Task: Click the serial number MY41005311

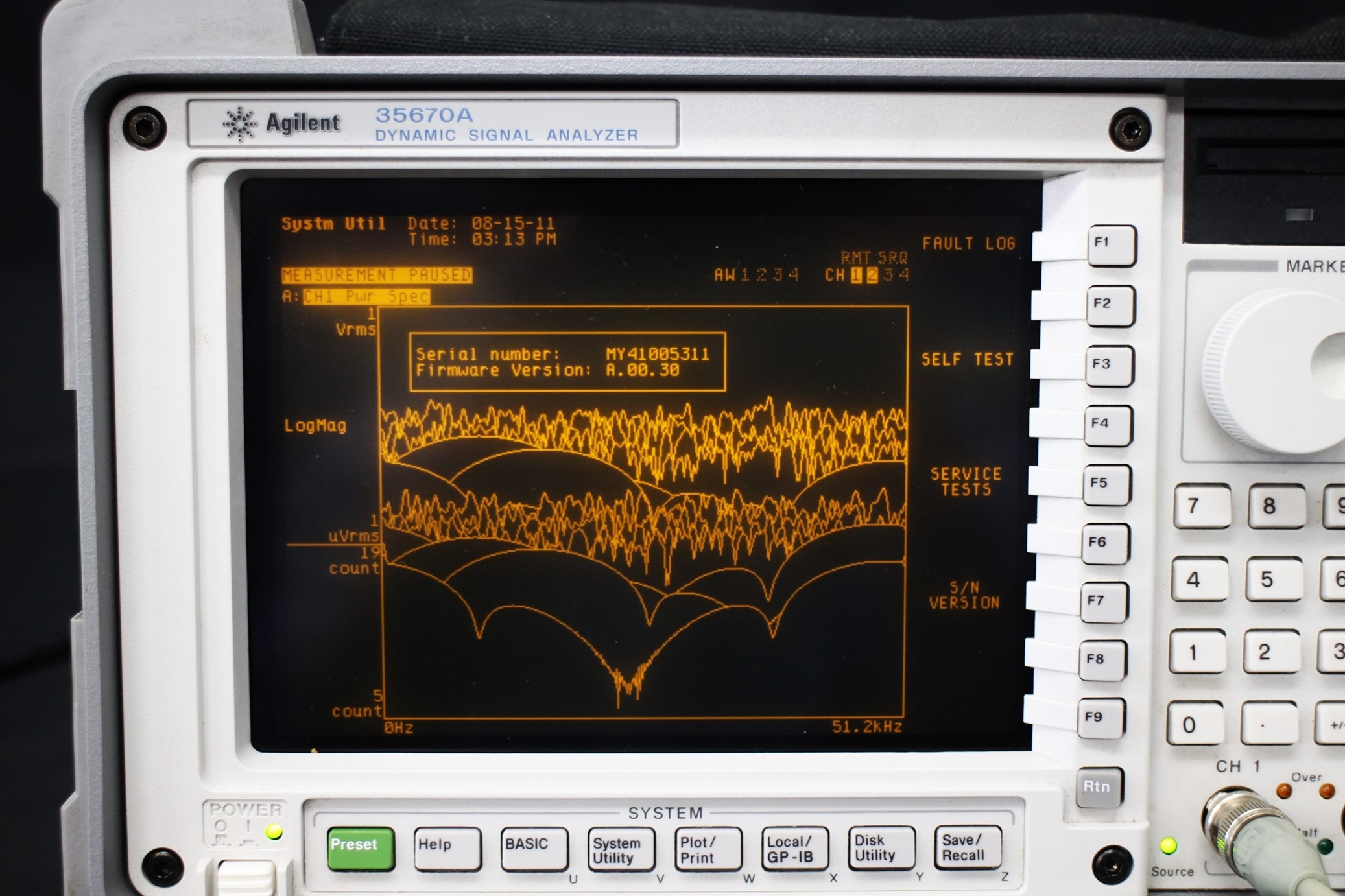Action: point(658,354)
